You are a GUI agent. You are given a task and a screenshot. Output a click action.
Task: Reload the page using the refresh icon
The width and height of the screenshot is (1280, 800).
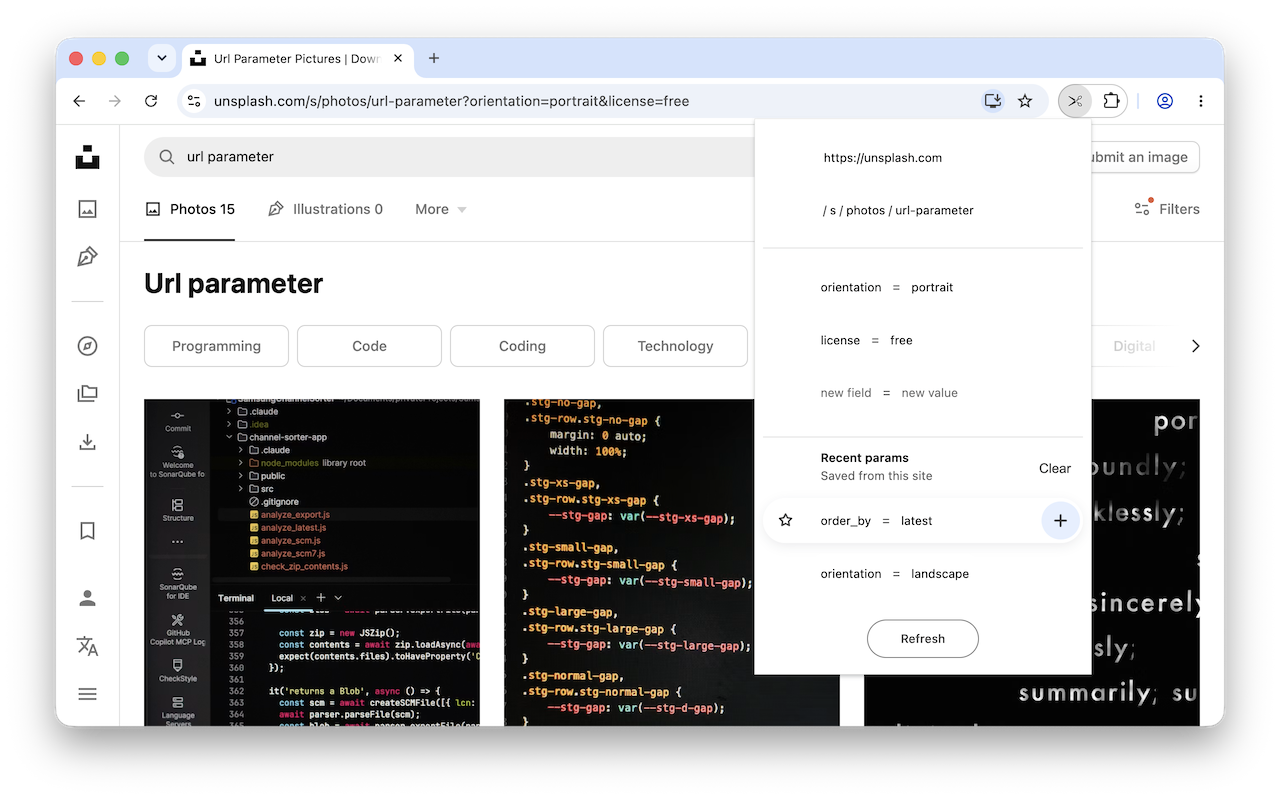click(x=151, y=101)
